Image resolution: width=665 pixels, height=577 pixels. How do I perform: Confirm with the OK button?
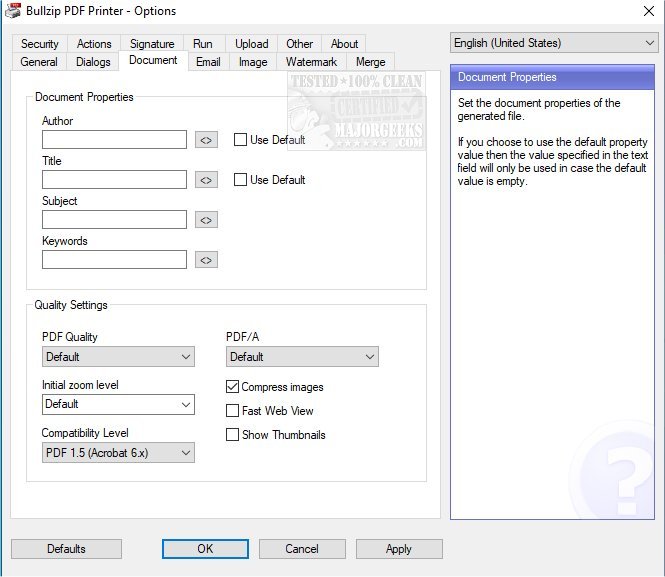click(205, 549)
